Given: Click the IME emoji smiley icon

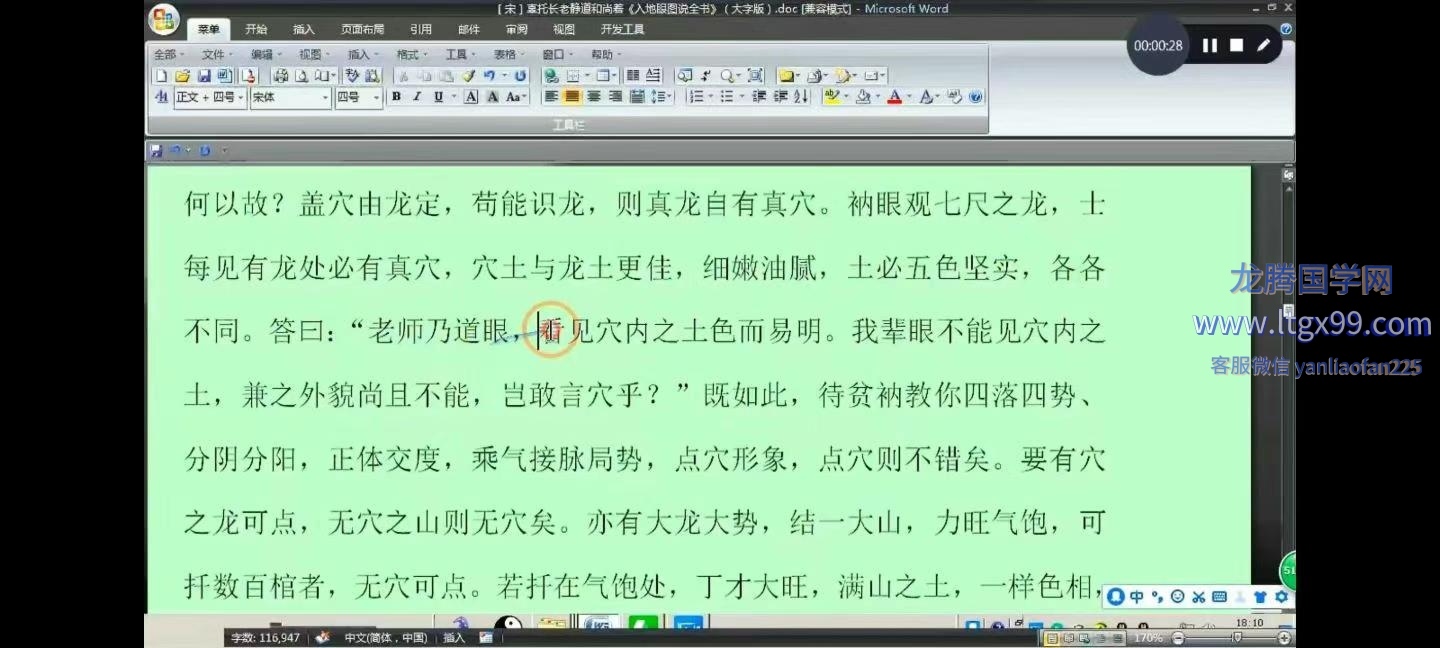Looking at the screenshot, I should point(1177,597).
